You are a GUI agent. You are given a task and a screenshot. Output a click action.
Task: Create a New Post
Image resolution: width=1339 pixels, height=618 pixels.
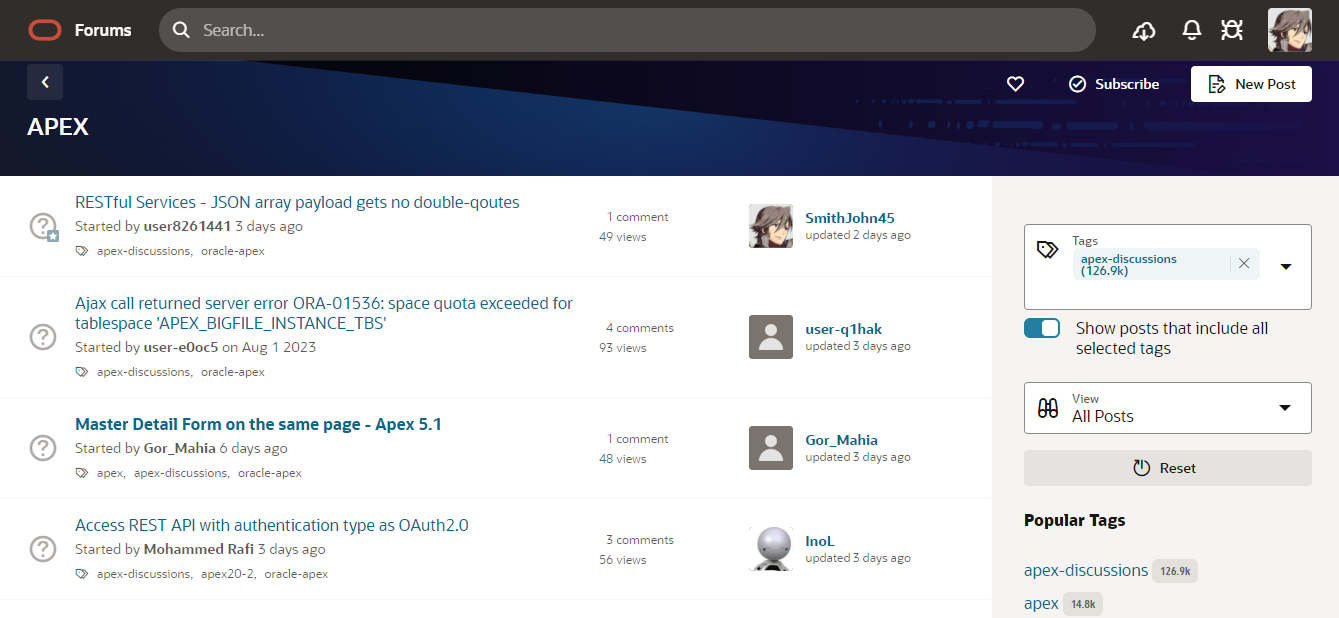click(1251, 84)
